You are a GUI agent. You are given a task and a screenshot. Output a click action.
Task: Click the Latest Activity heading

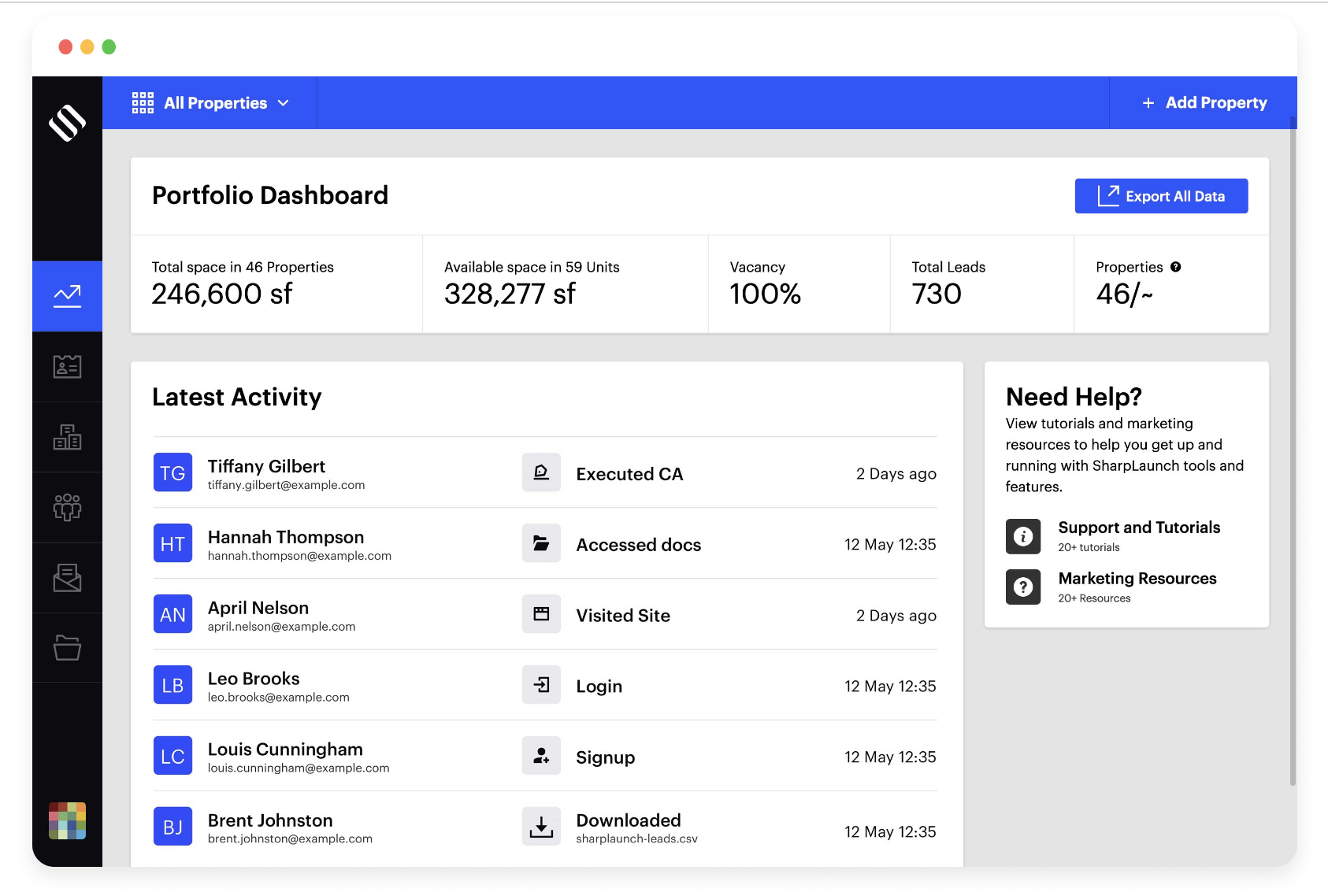[236, 397]
